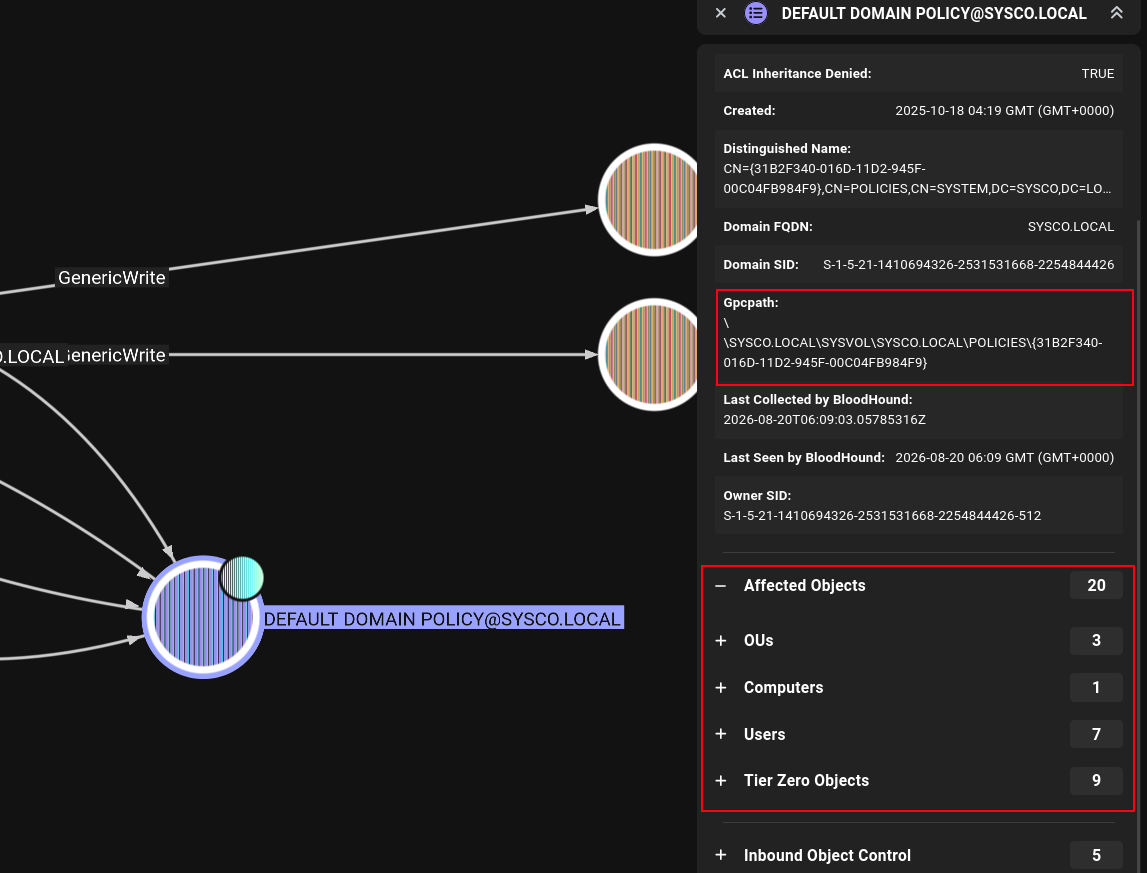
Task: Click the Last Collected by BloodHound timestamp
Action: pyautogui.click(x=824, y=420)
